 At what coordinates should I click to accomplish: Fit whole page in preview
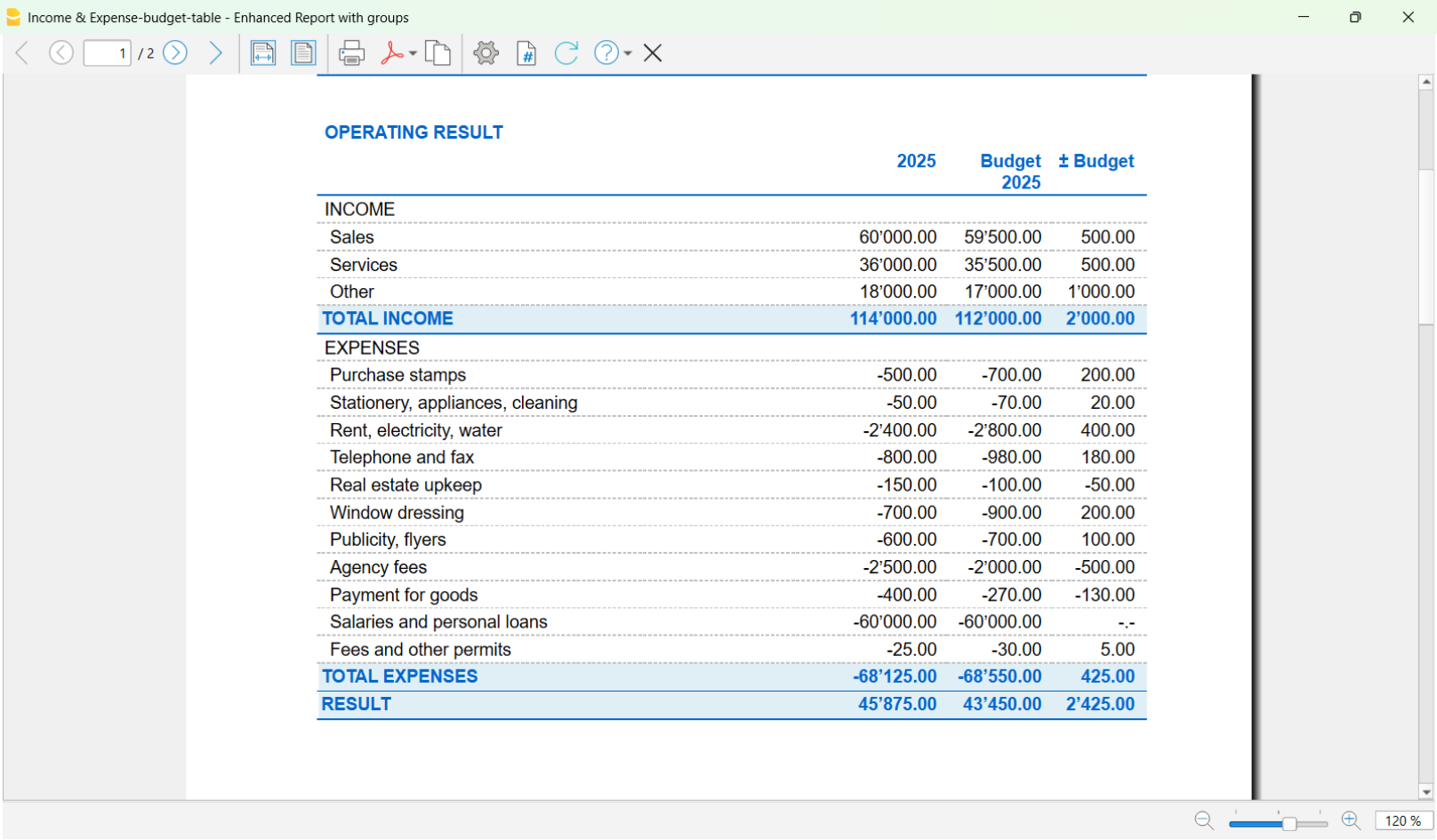303,53
